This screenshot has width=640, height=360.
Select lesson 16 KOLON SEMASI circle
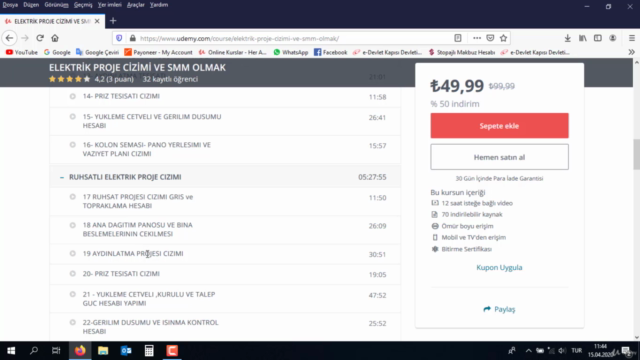point(73,145)
